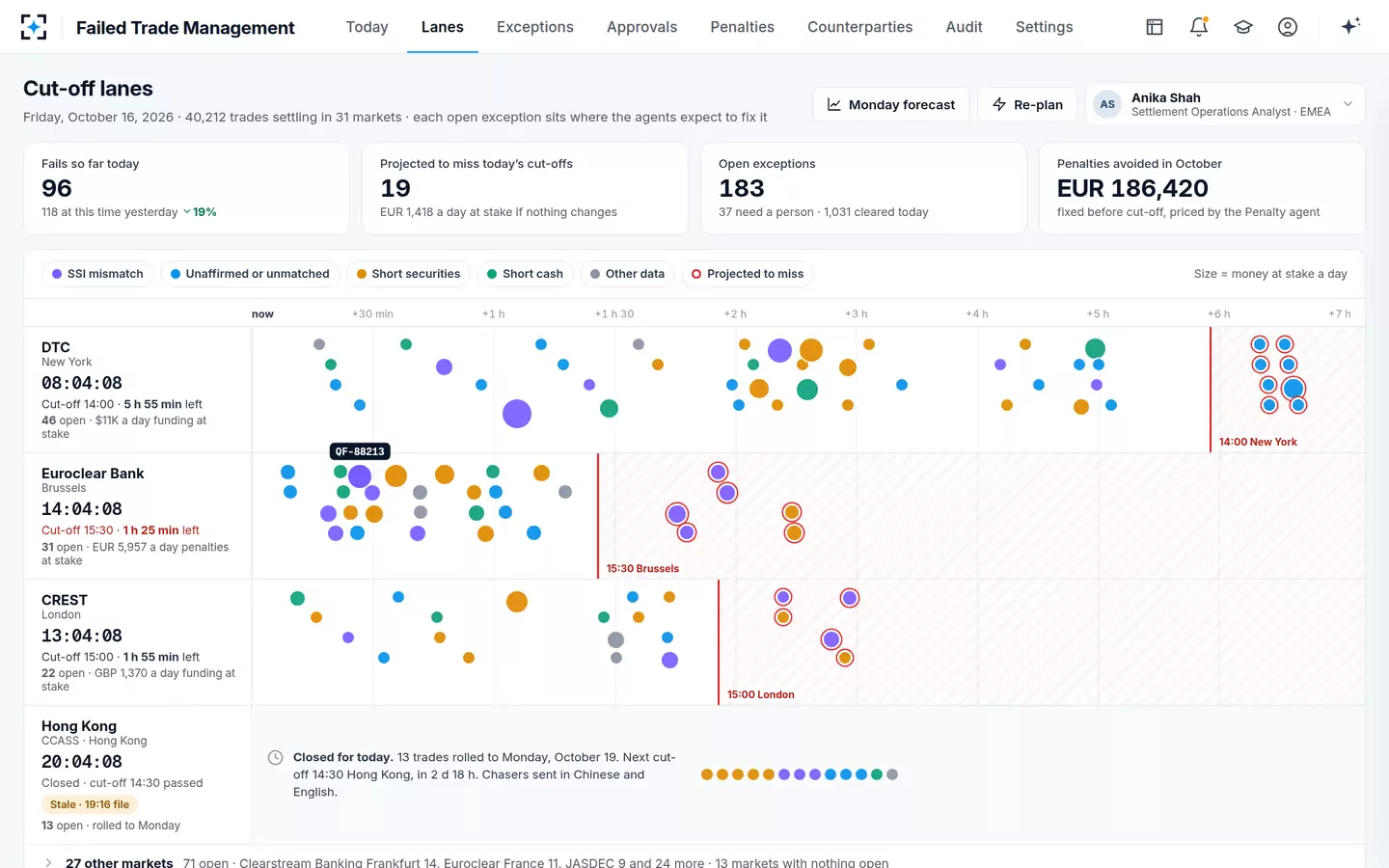Toggle the Projected to miss filter

click(748, 274)
